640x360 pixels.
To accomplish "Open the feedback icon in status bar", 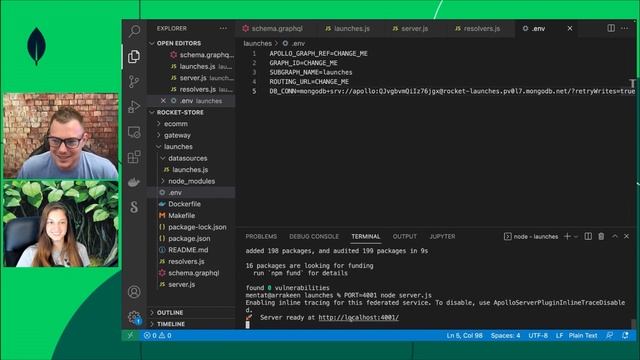I will (610, 335).
